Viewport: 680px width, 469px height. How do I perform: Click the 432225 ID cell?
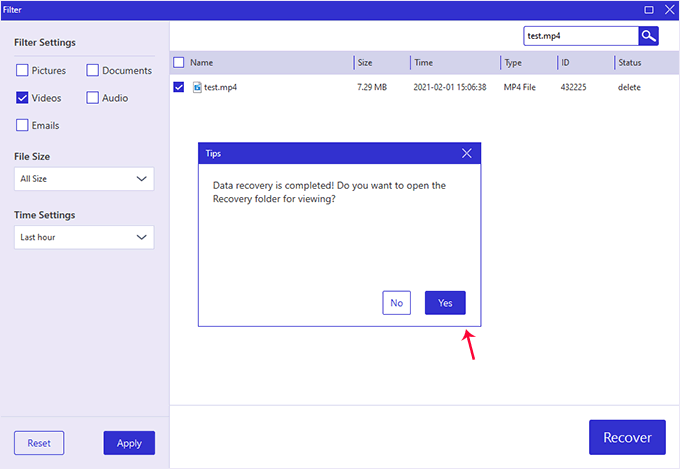pyautogui.click(x=573, y=87)
